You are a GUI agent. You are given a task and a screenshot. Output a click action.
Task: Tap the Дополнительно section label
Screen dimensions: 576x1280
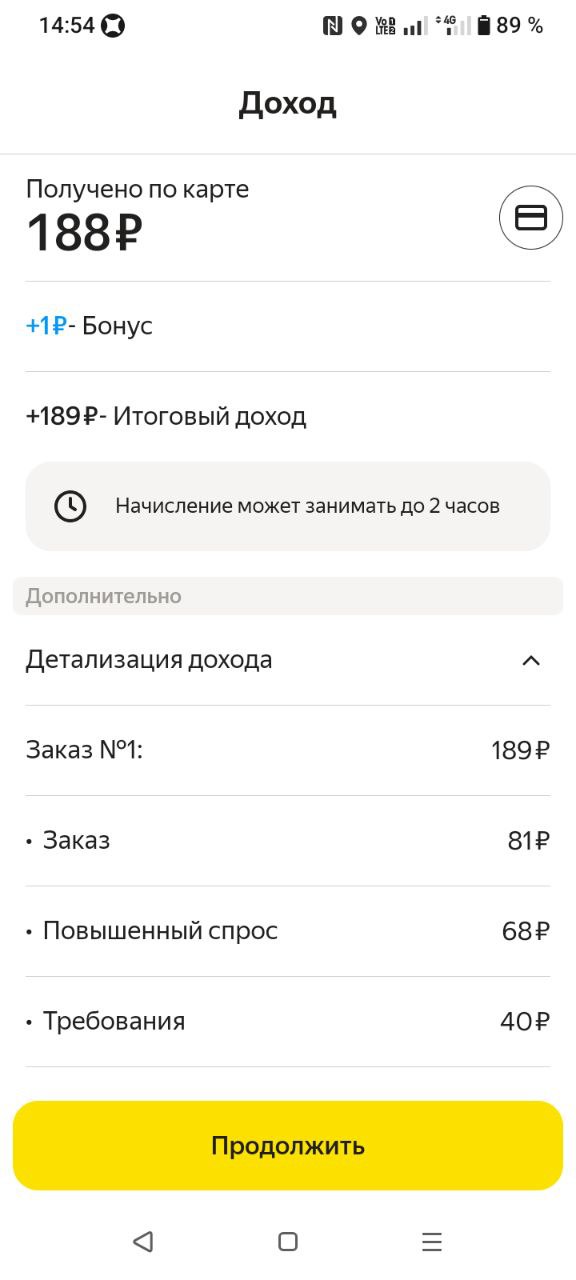tap(104, 596)
